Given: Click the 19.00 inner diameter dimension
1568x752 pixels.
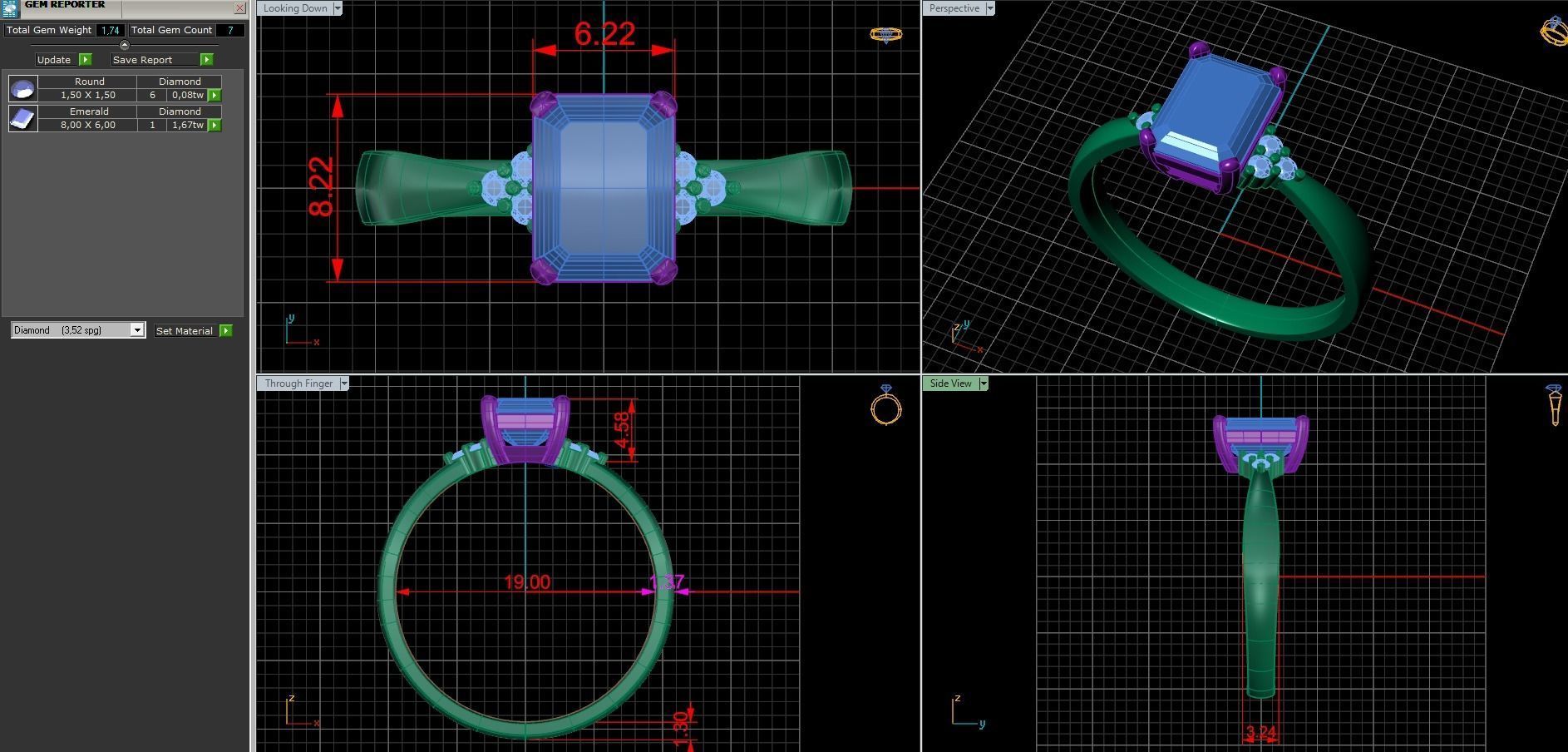Looking at the screenshot, I should coord(527,582).
